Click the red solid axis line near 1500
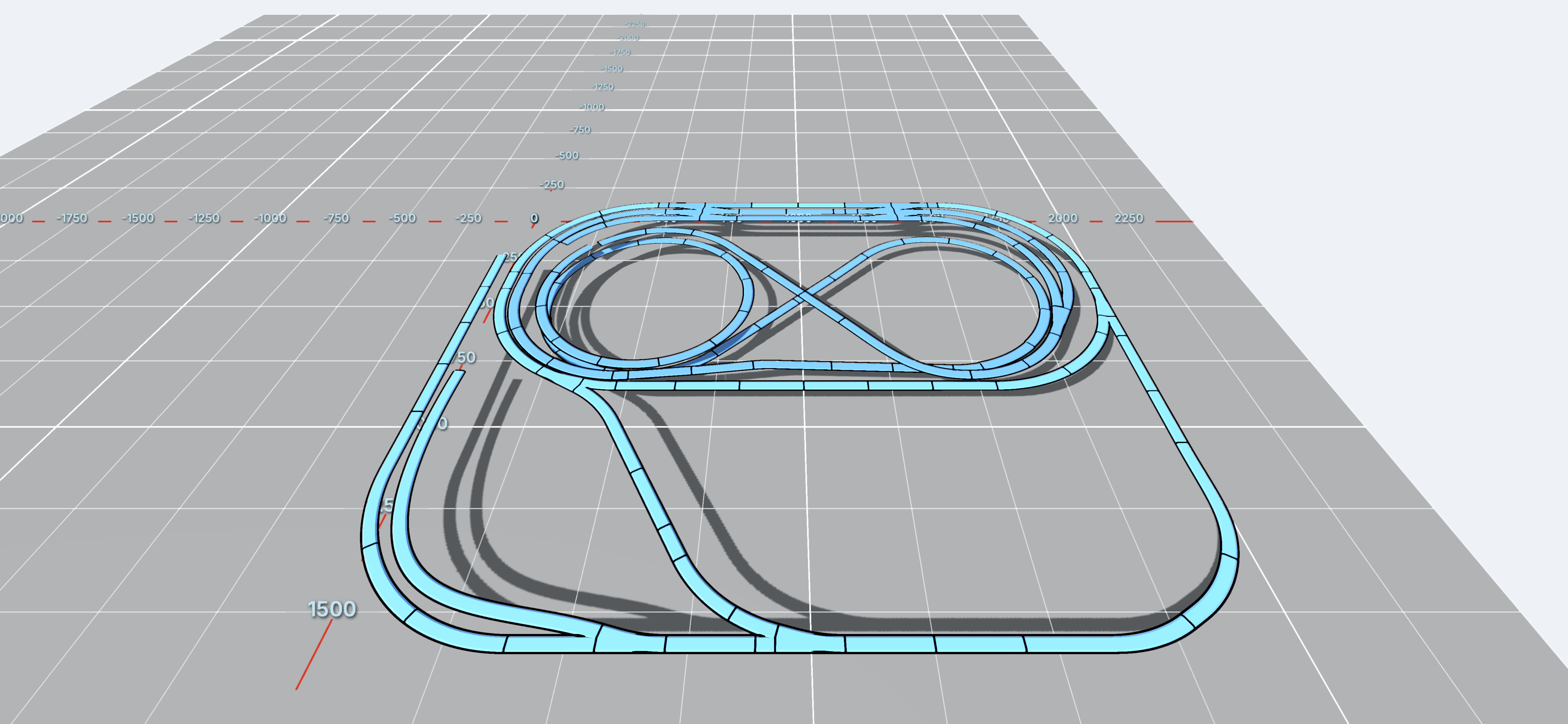Viewport: 1568px width, 724px height. tap(314, 654)
